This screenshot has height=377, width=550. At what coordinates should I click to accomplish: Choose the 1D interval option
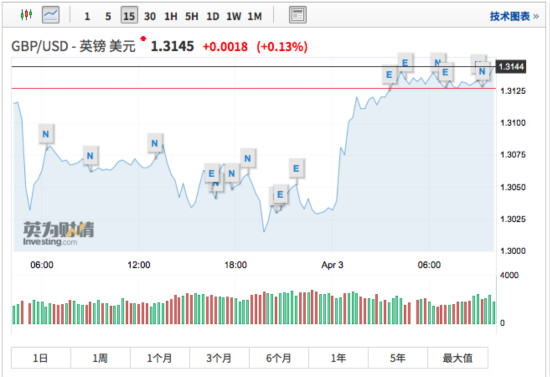pos(213,16)
